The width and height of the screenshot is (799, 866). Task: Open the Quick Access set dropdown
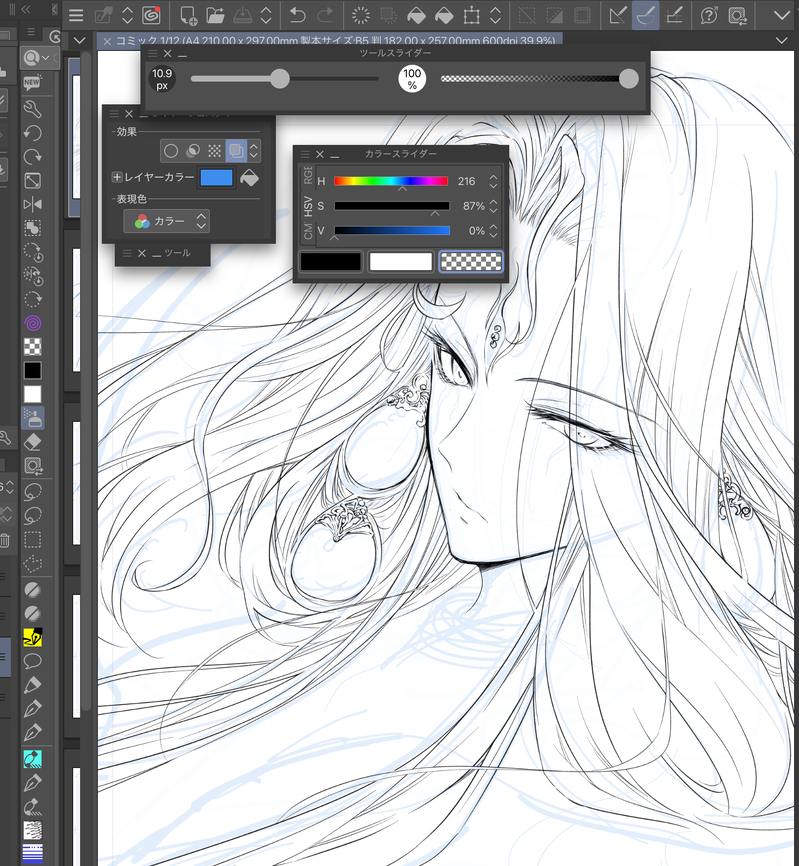click(40, 57)
